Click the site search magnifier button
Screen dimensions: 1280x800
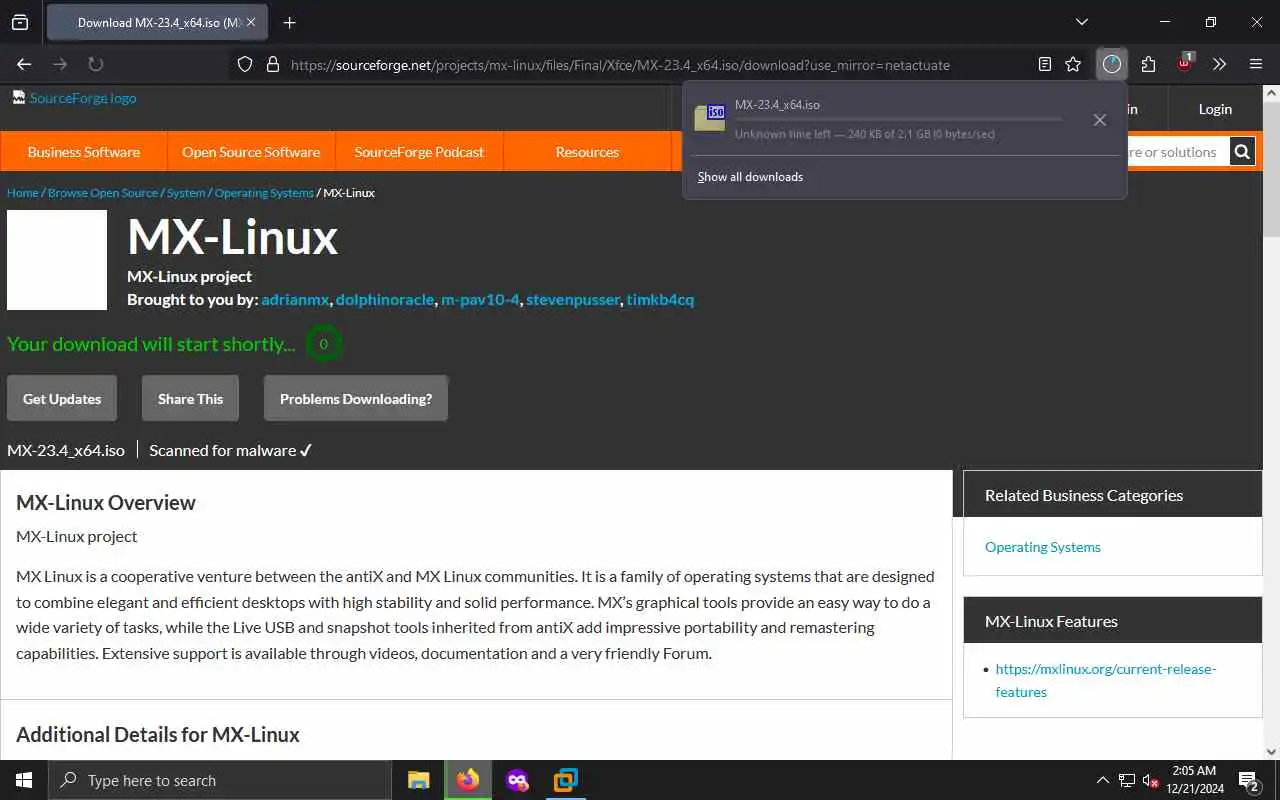tap(1242, 152)
